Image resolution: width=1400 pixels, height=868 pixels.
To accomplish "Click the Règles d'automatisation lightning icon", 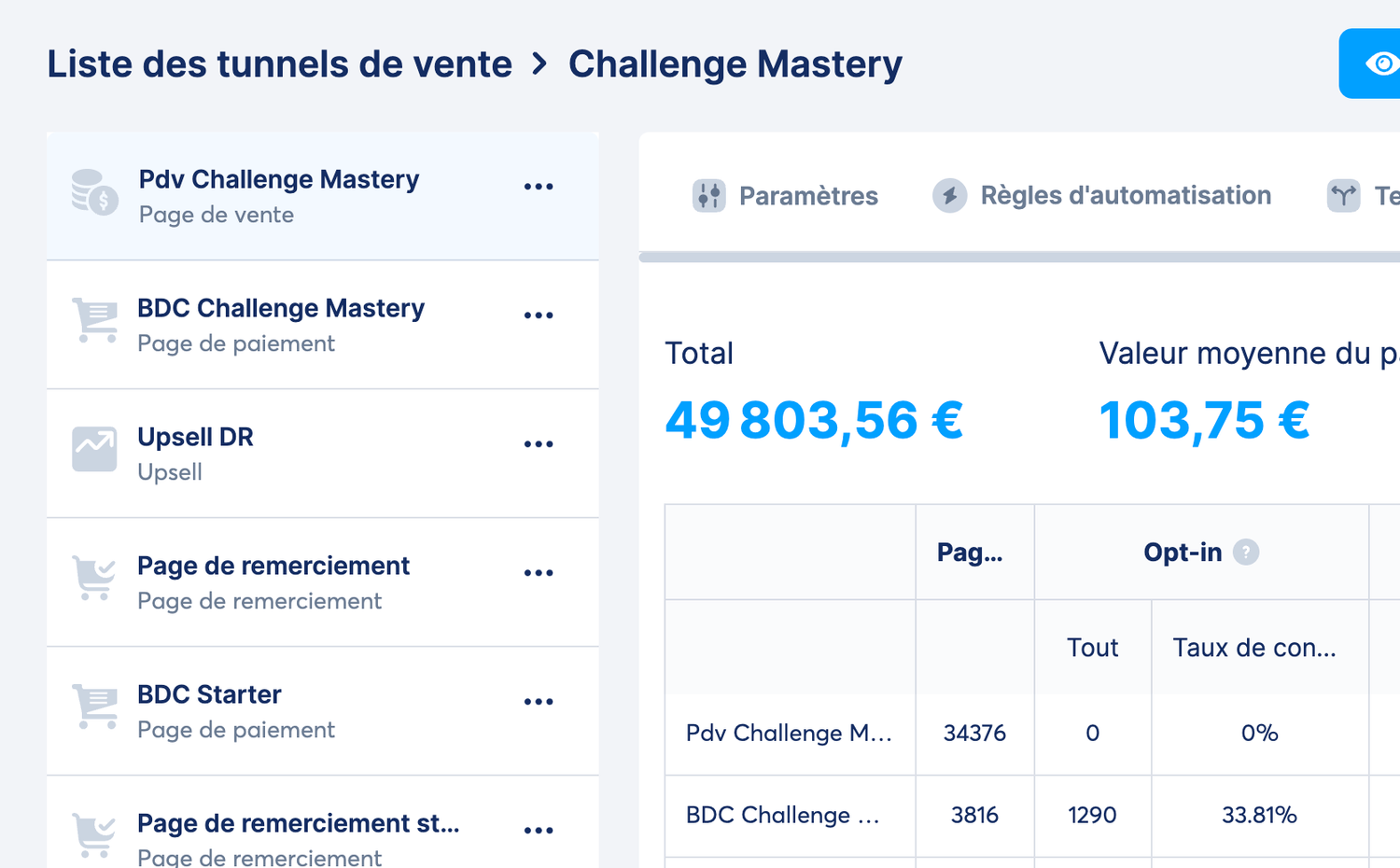I will pos(949,196).
